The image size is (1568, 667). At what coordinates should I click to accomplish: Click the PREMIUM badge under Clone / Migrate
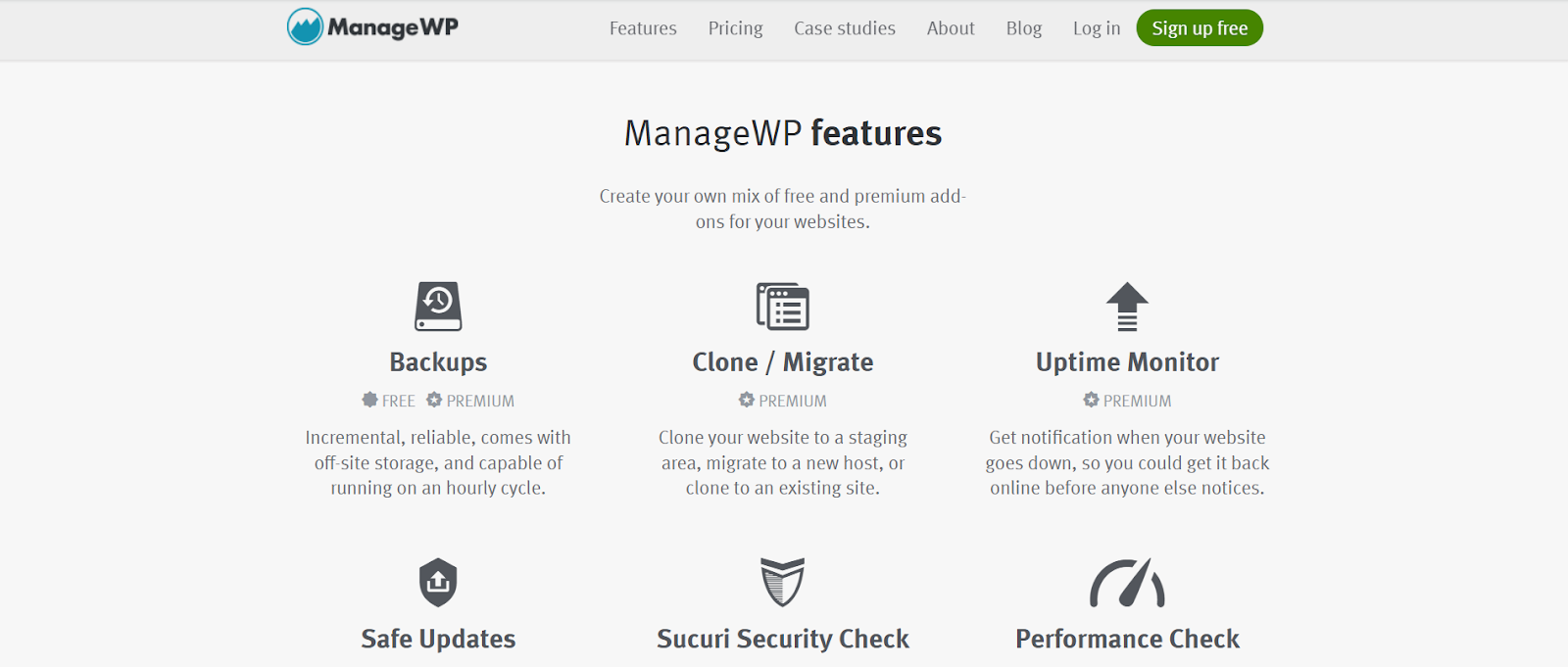[782, 401]
